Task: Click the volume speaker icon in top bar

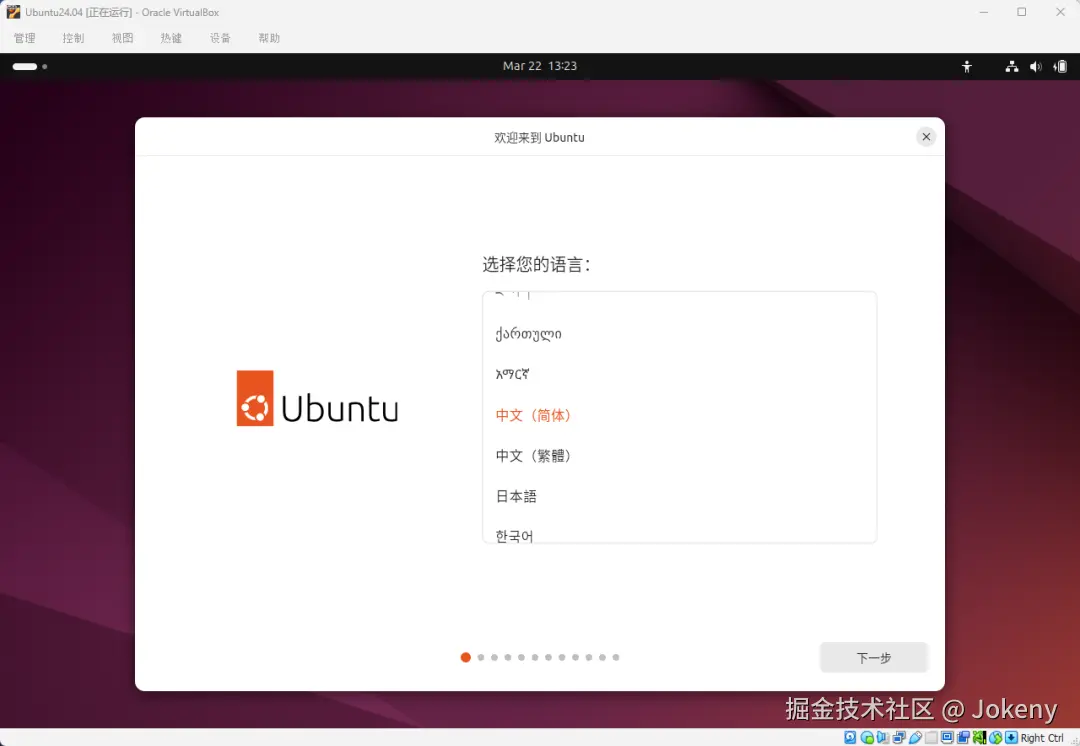Action: click(1035, 66)
